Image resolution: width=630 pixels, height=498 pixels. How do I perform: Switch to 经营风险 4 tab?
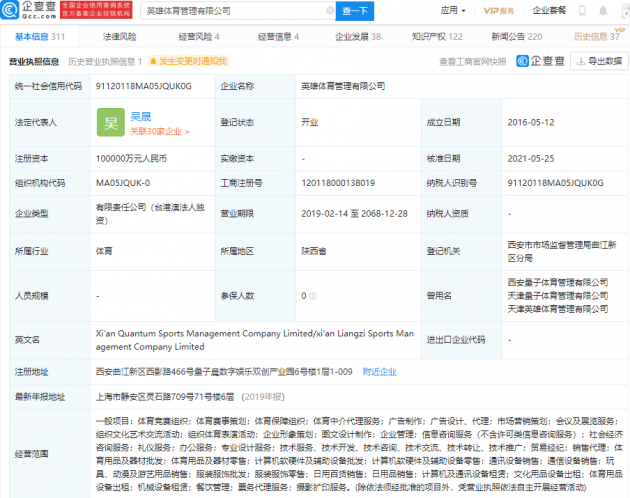tap(199, 37)
